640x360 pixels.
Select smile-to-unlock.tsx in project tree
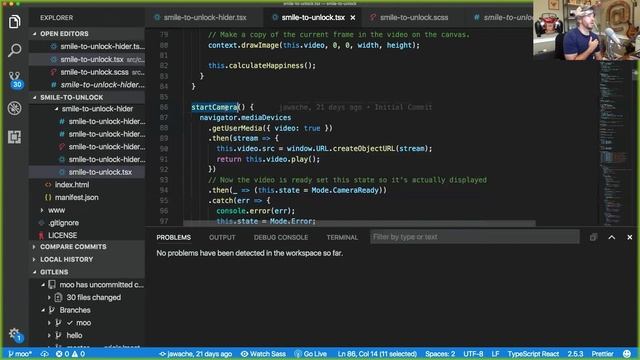87,172
